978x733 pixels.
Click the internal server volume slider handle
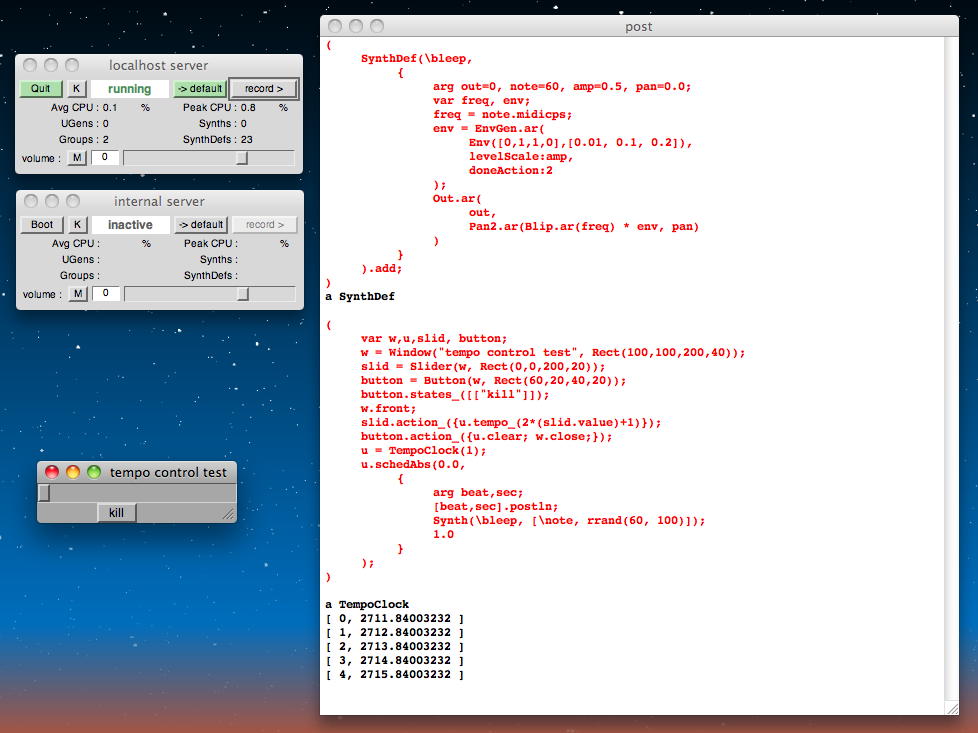click(x=242, y=294)
